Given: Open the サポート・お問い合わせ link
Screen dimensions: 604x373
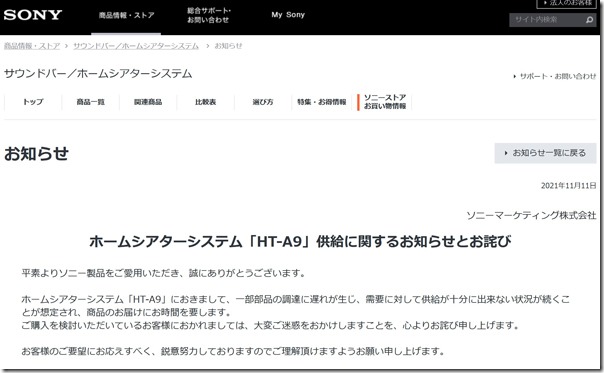Looking at the screenshot, I should [555, 76].
